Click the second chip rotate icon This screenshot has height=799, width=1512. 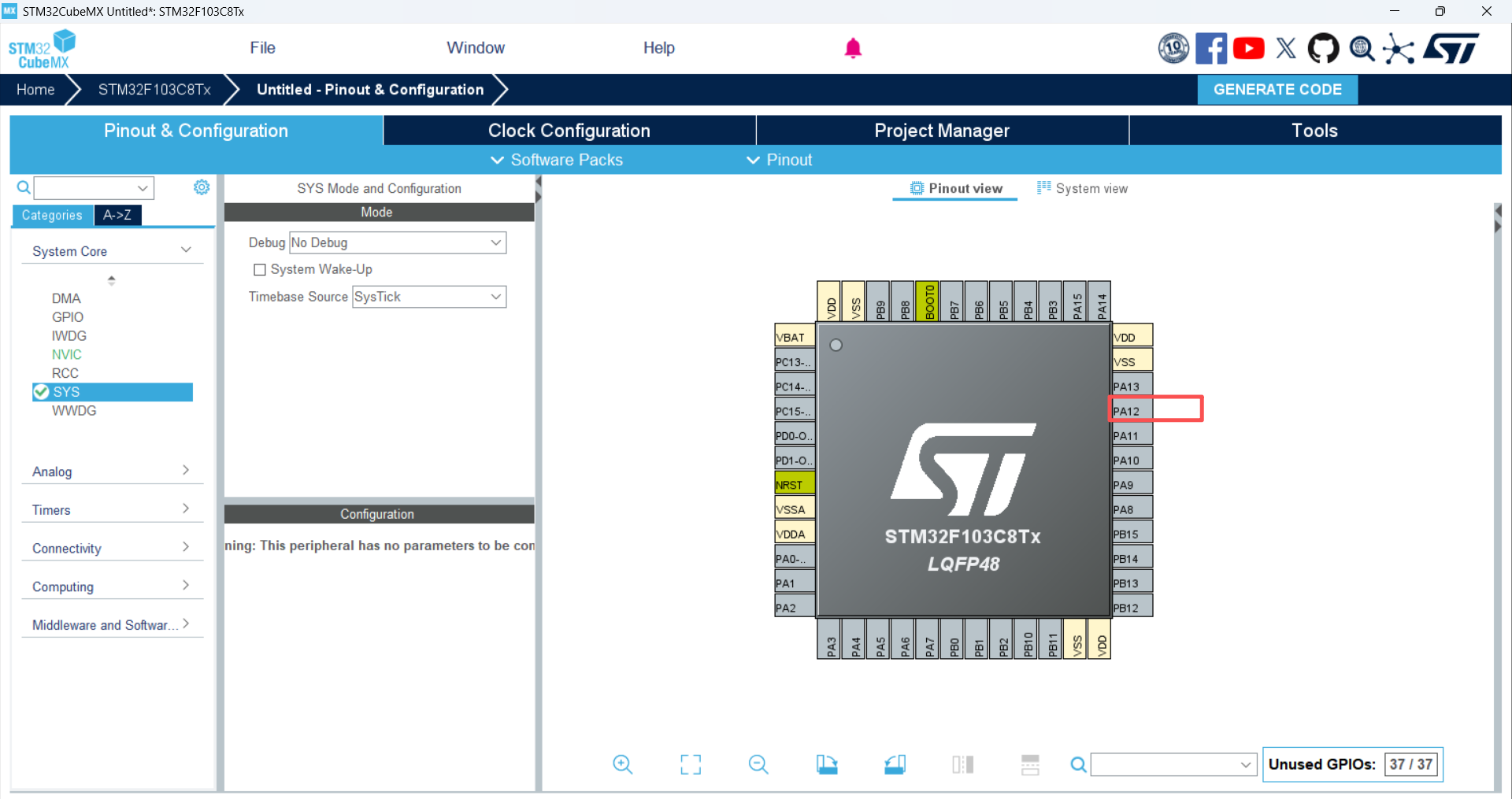(895, 764)
